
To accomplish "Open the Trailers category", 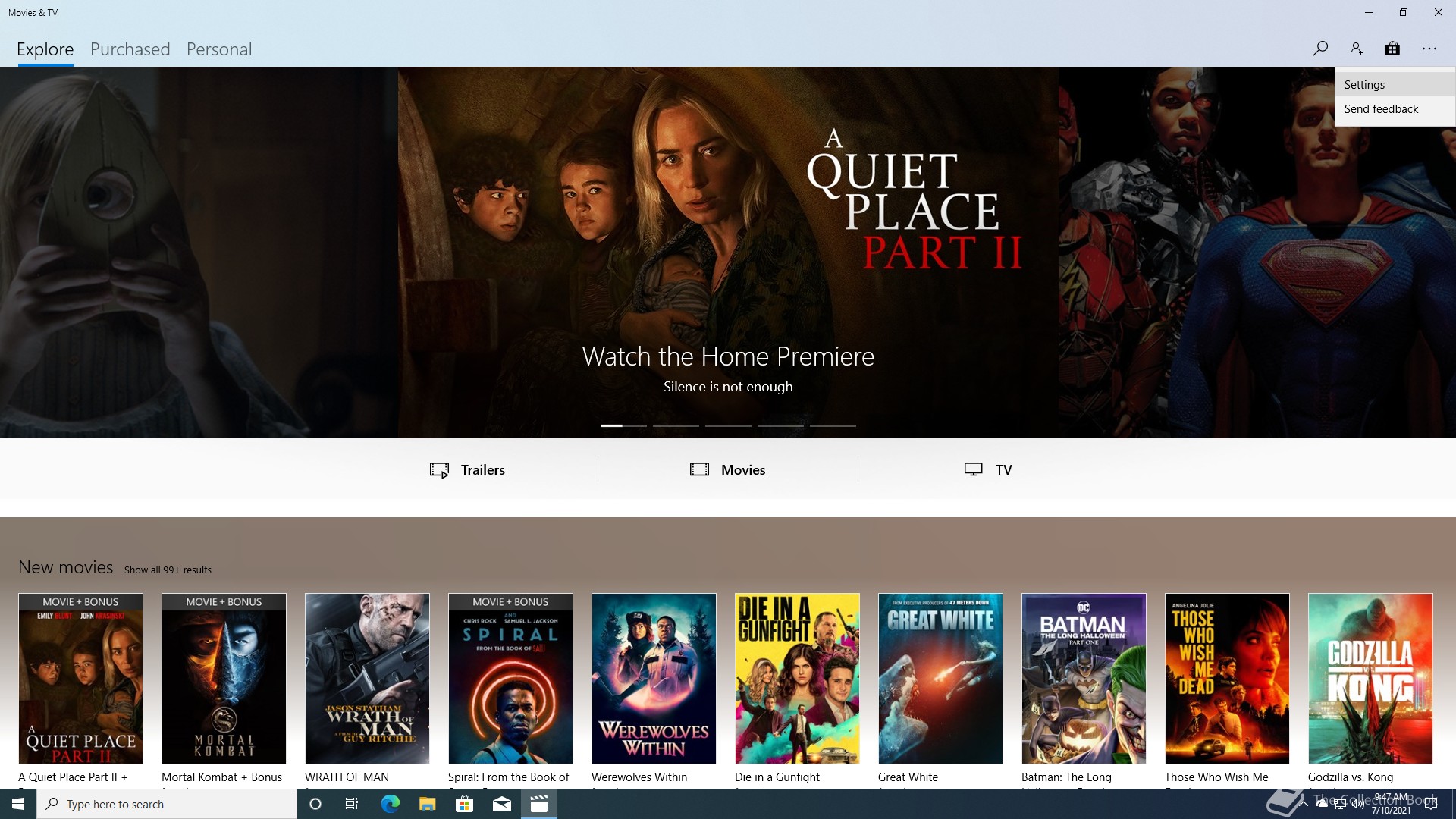I will coord(467,469).
